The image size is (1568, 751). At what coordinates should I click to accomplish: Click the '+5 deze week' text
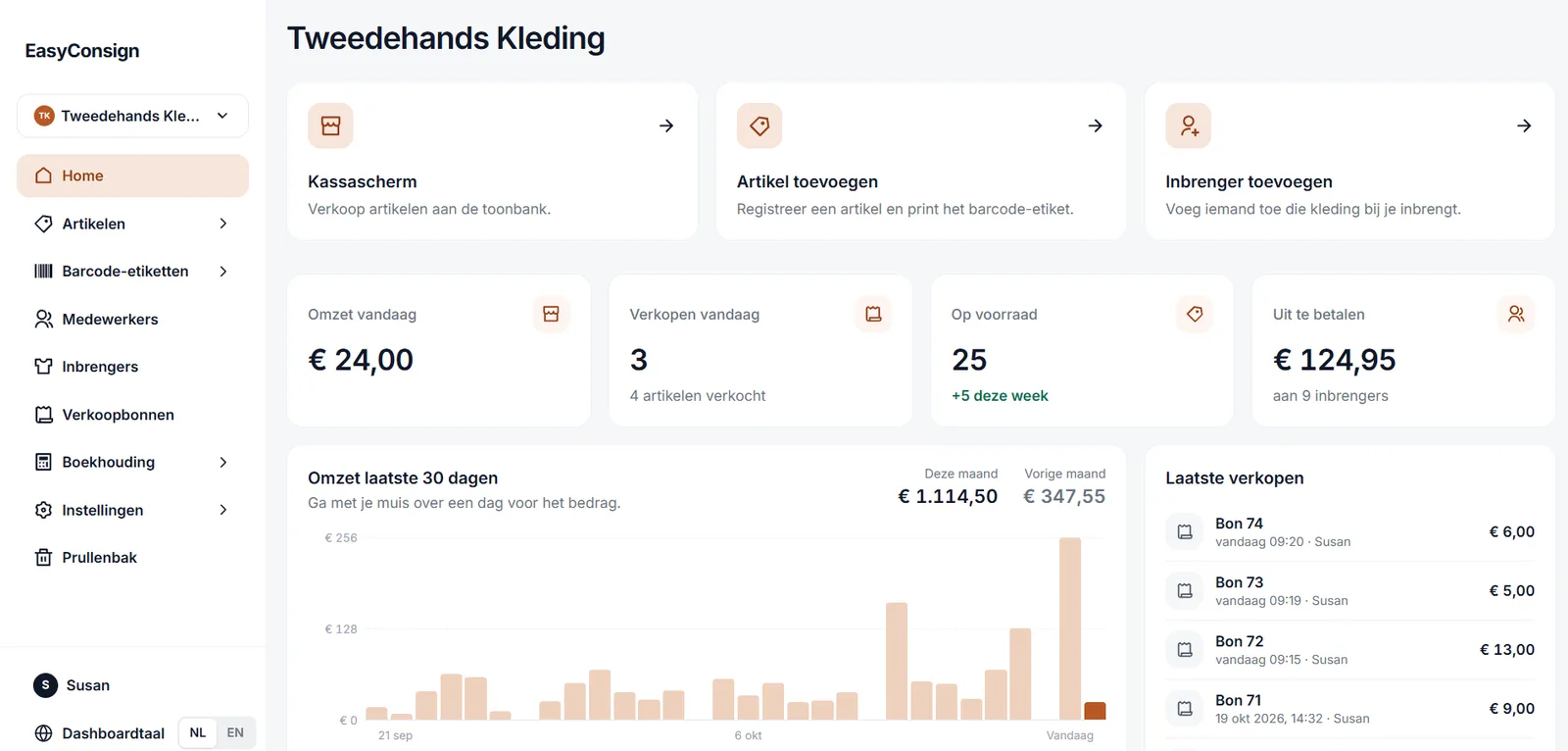(x=1000, y=396)
